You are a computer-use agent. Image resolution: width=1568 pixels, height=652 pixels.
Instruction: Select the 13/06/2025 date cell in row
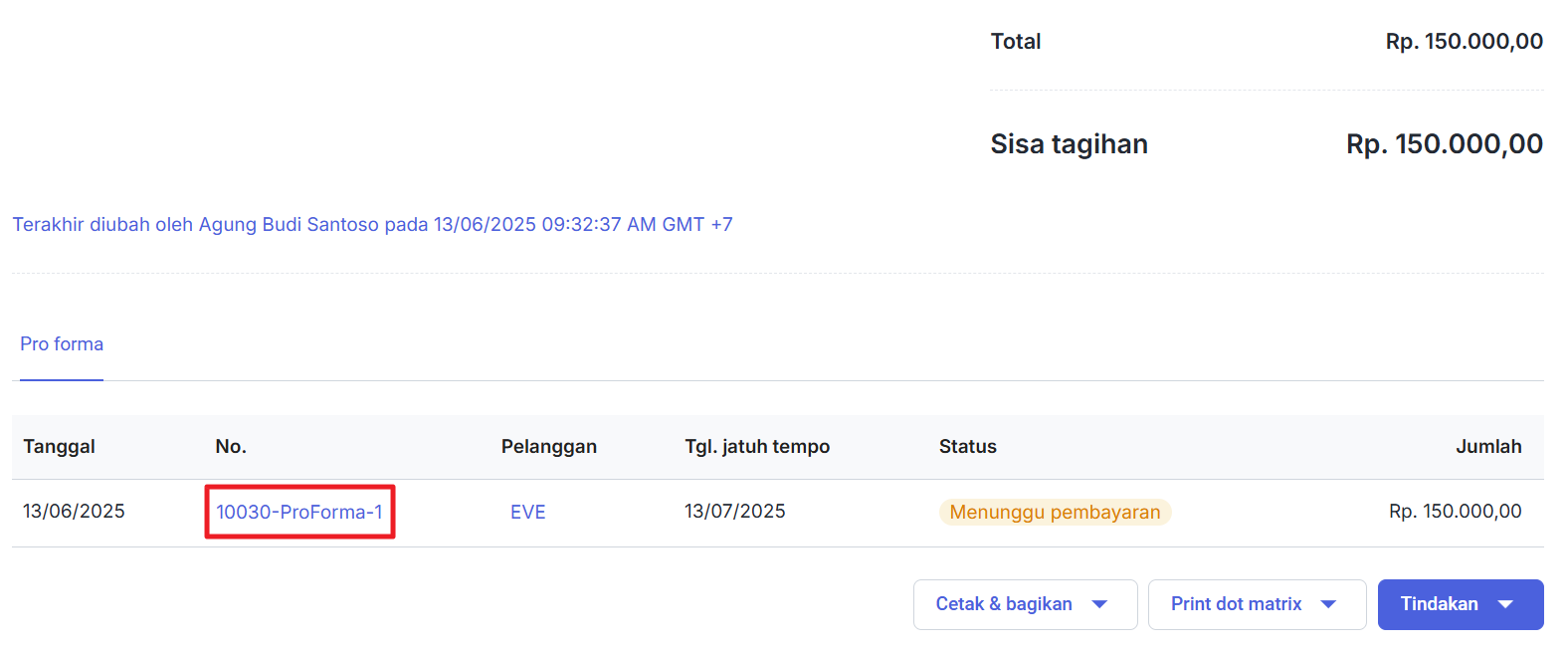click(74, 512)
